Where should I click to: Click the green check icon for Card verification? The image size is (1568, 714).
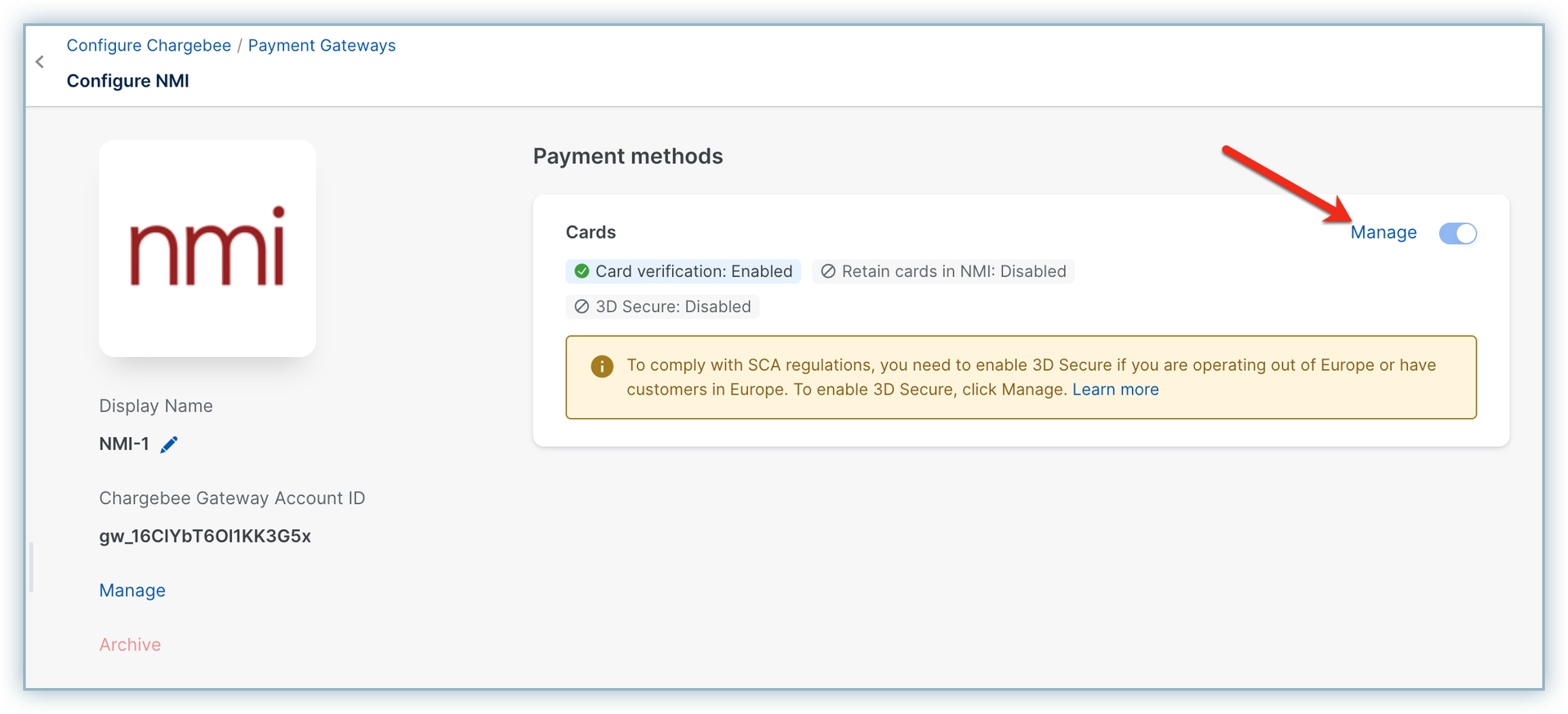(581, 271)
